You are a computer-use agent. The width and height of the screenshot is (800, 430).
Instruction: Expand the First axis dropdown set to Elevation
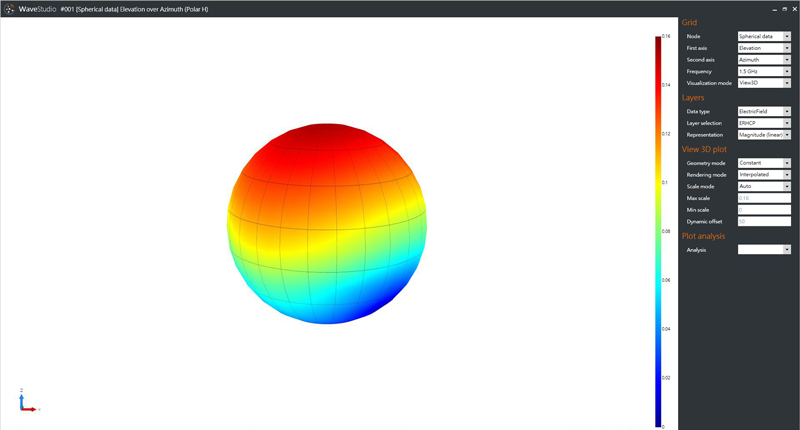pos(763,48)
